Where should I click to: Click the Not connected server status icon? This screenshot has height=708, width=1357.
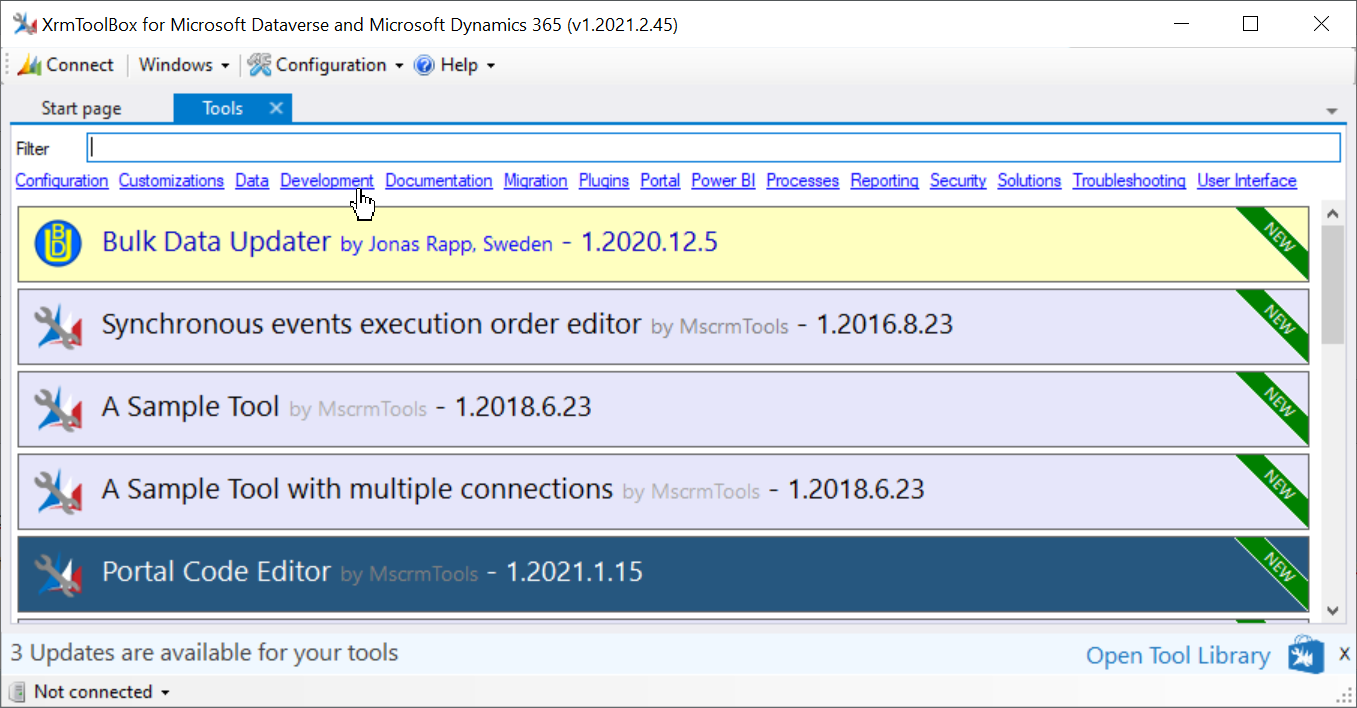tap(17, 692)
